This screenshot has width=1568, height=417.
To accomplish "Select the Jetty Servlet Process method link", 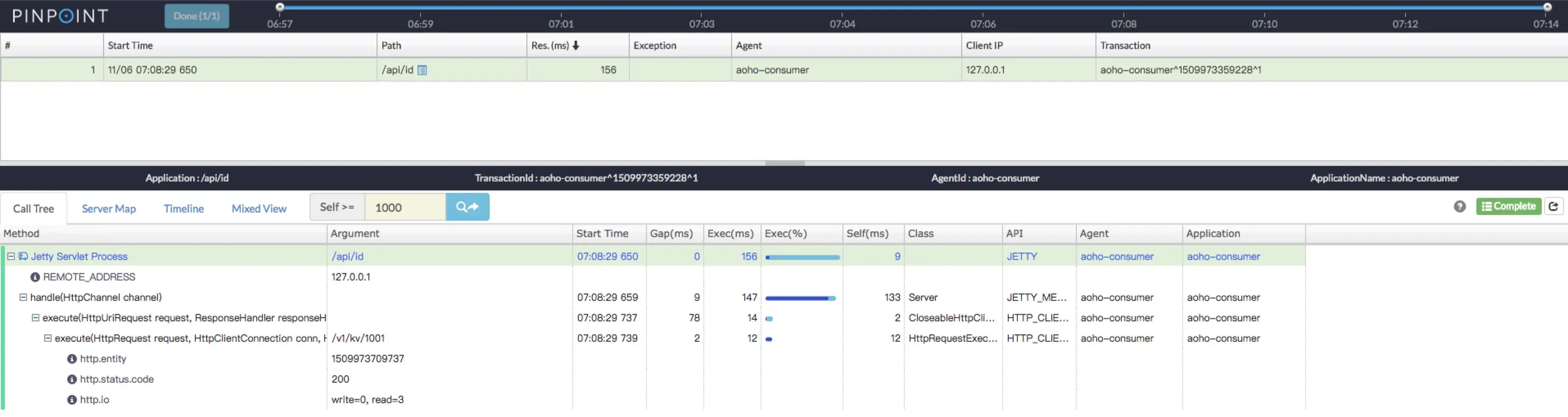I will 79,256.
